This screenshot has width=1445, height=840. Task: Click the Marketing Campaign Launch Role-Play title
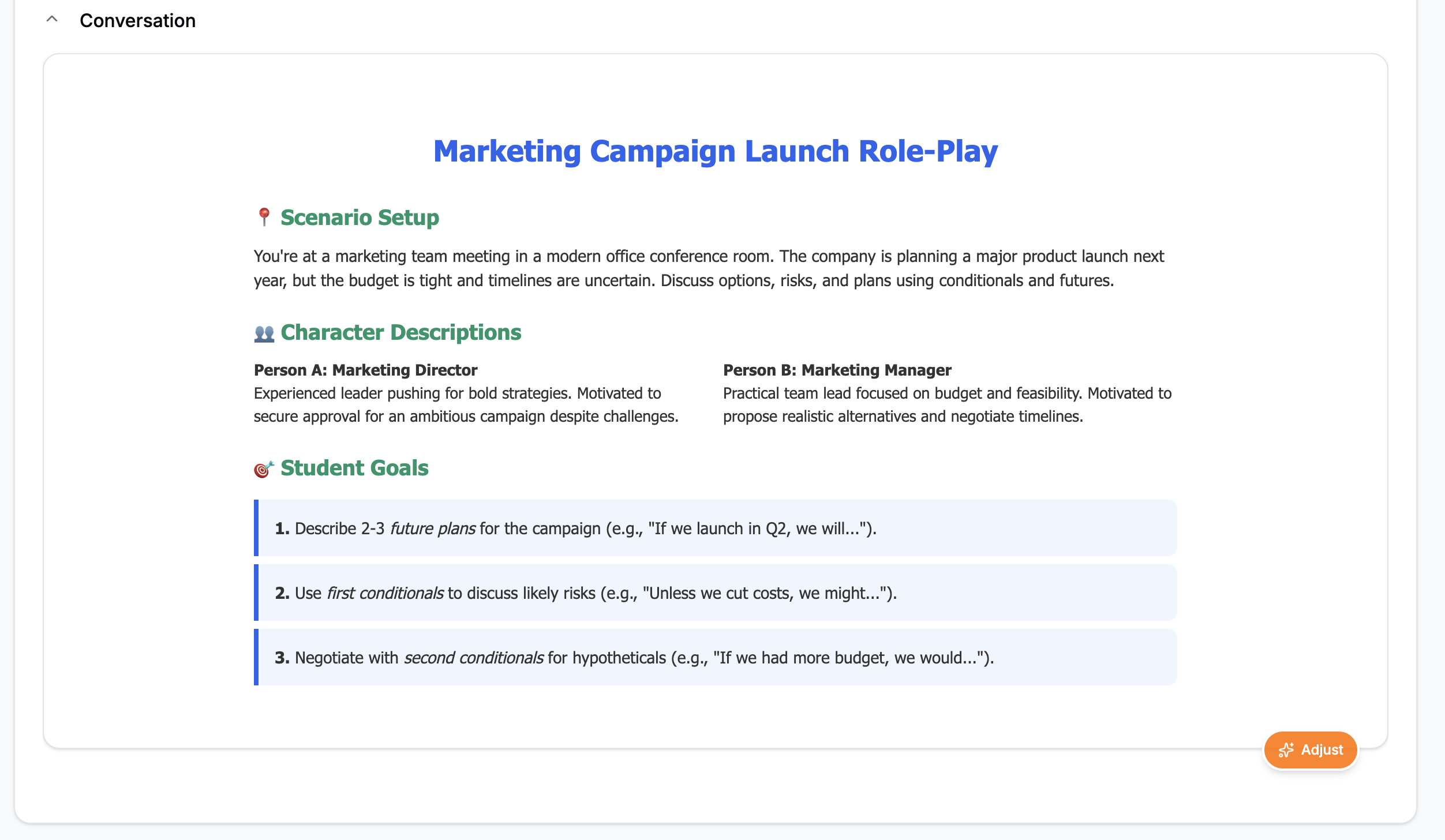(x=716, y=151)
